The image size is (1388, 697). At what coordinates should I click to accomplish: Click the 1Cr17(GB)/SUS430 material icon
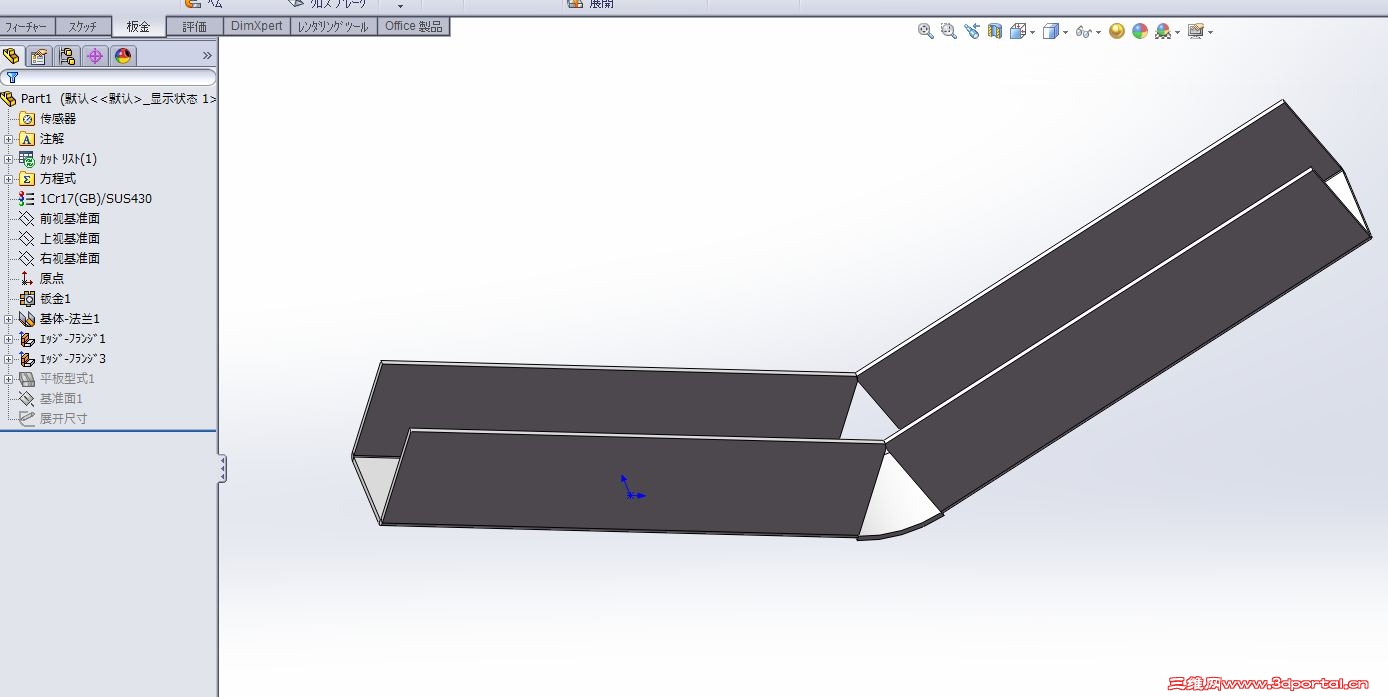[27, 199]
